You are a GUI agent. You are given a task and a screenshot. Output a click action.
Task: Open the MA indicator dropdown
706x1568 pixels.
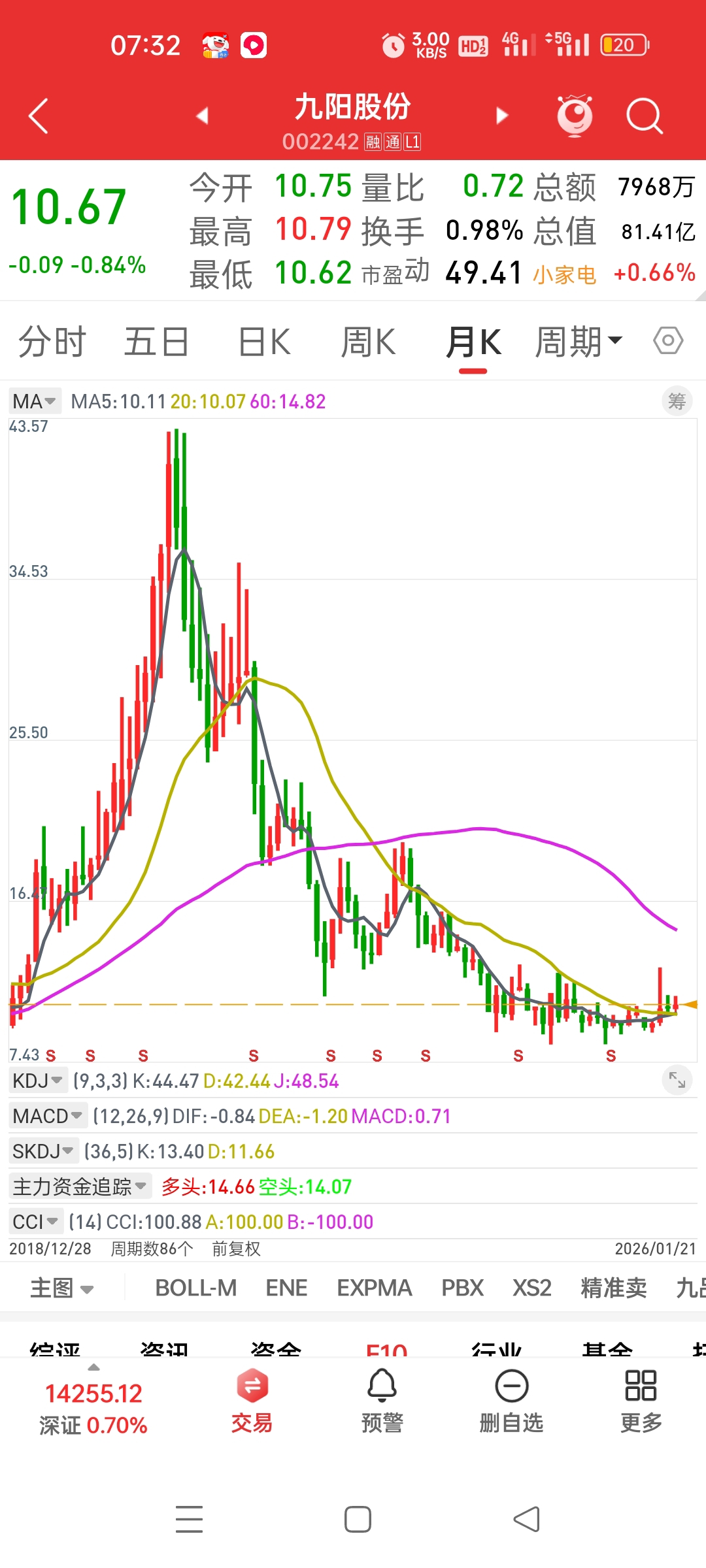35,401
